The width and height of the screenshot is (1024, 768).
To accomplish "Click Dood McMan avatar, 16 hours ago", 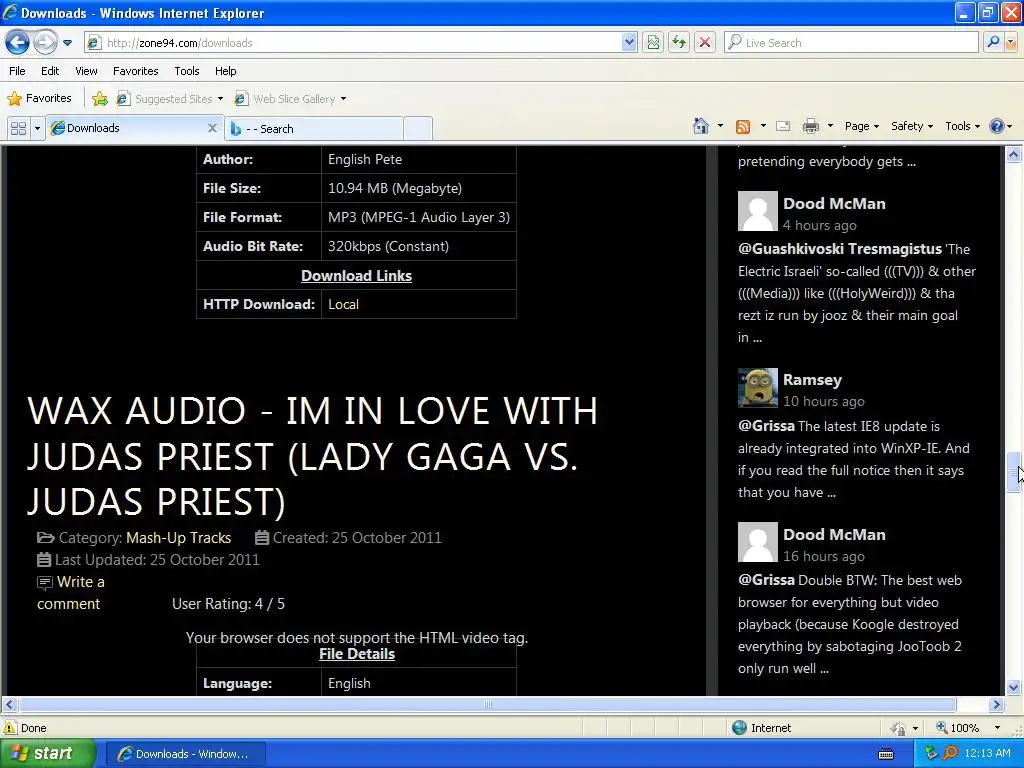I will click(x=758, y=542).
